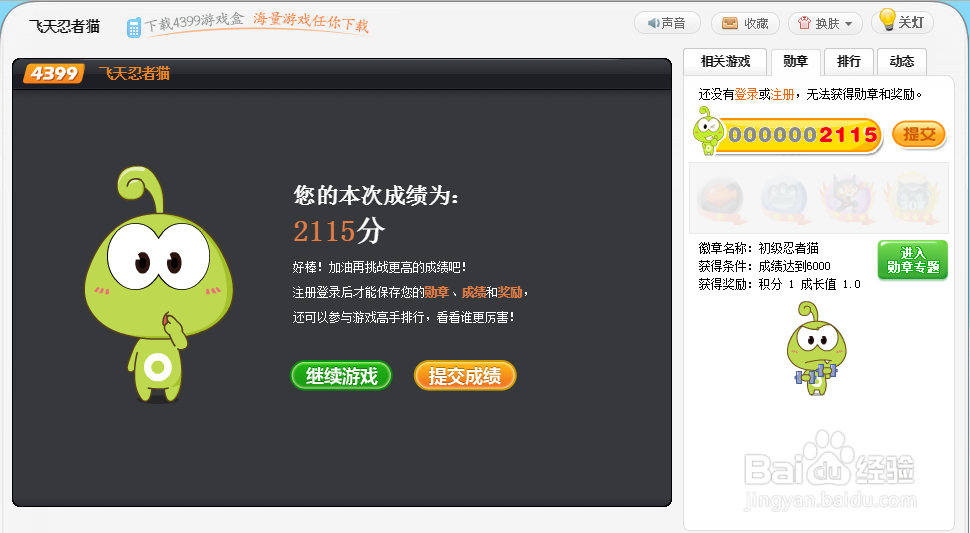Click the 徽章名称: 初级忍者猫 text

[758, 248]
